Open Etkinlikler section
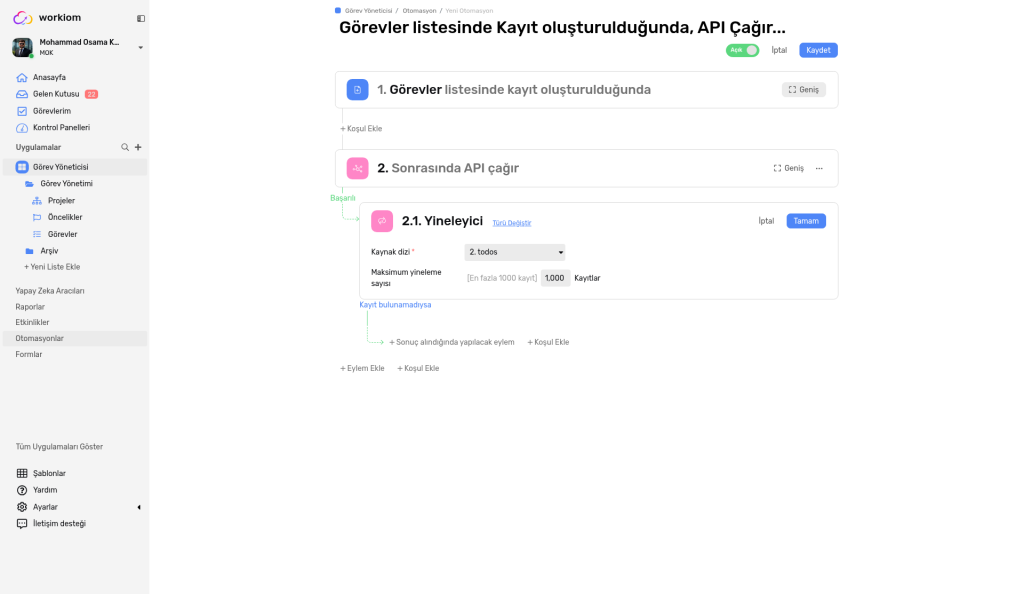Screen dimensions: 1024x594 (32, 322)
